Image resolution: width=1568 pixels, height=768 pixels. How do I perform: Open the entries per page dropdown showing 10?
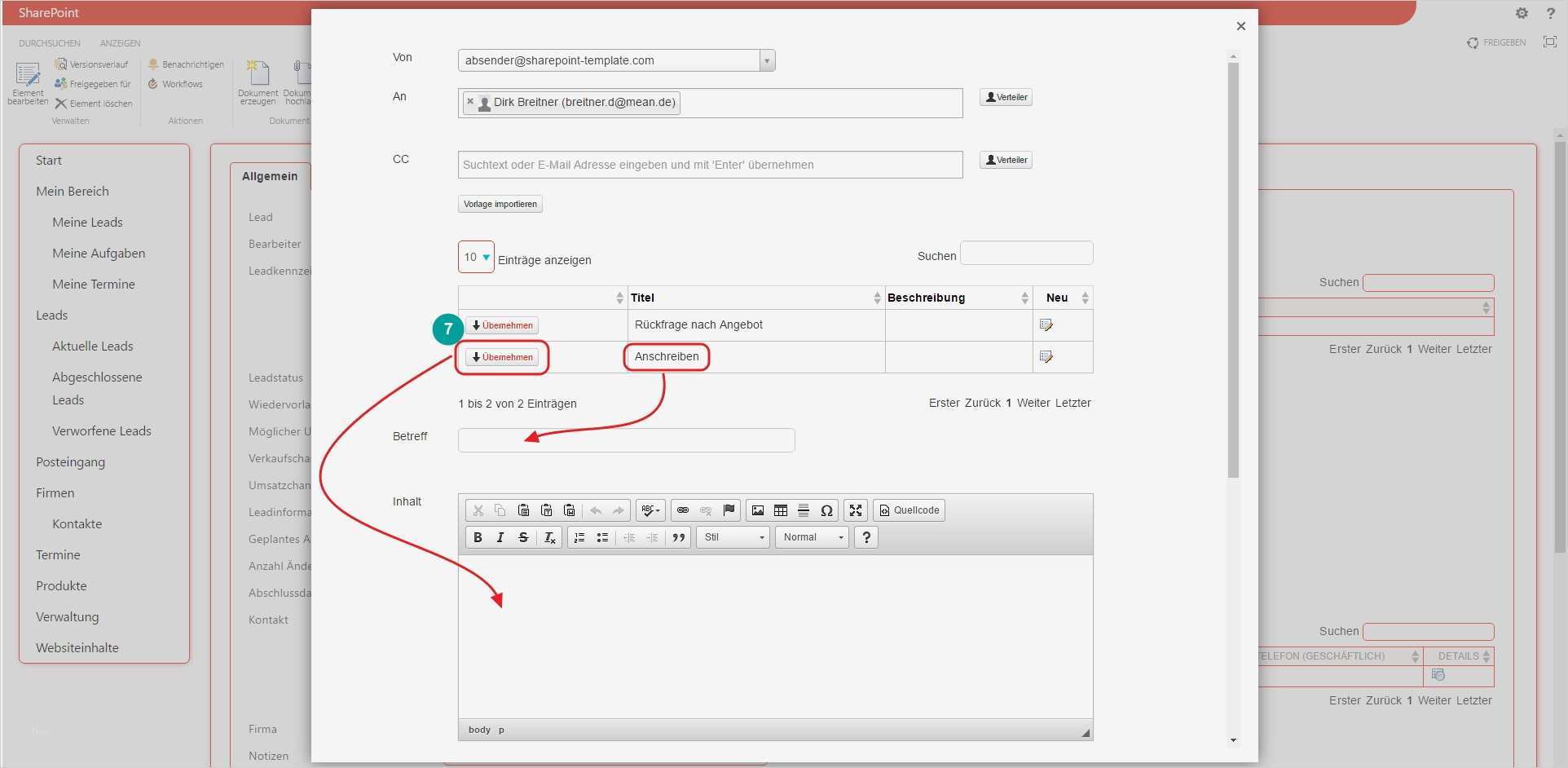[475, 256]
